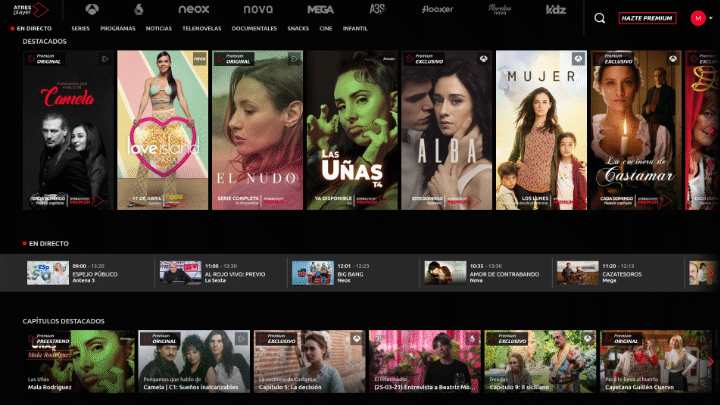Image resolution: width=720 pixels, height=405 pixels.
Task: Open the Programas menu item
Action: (x=118, y=28)
